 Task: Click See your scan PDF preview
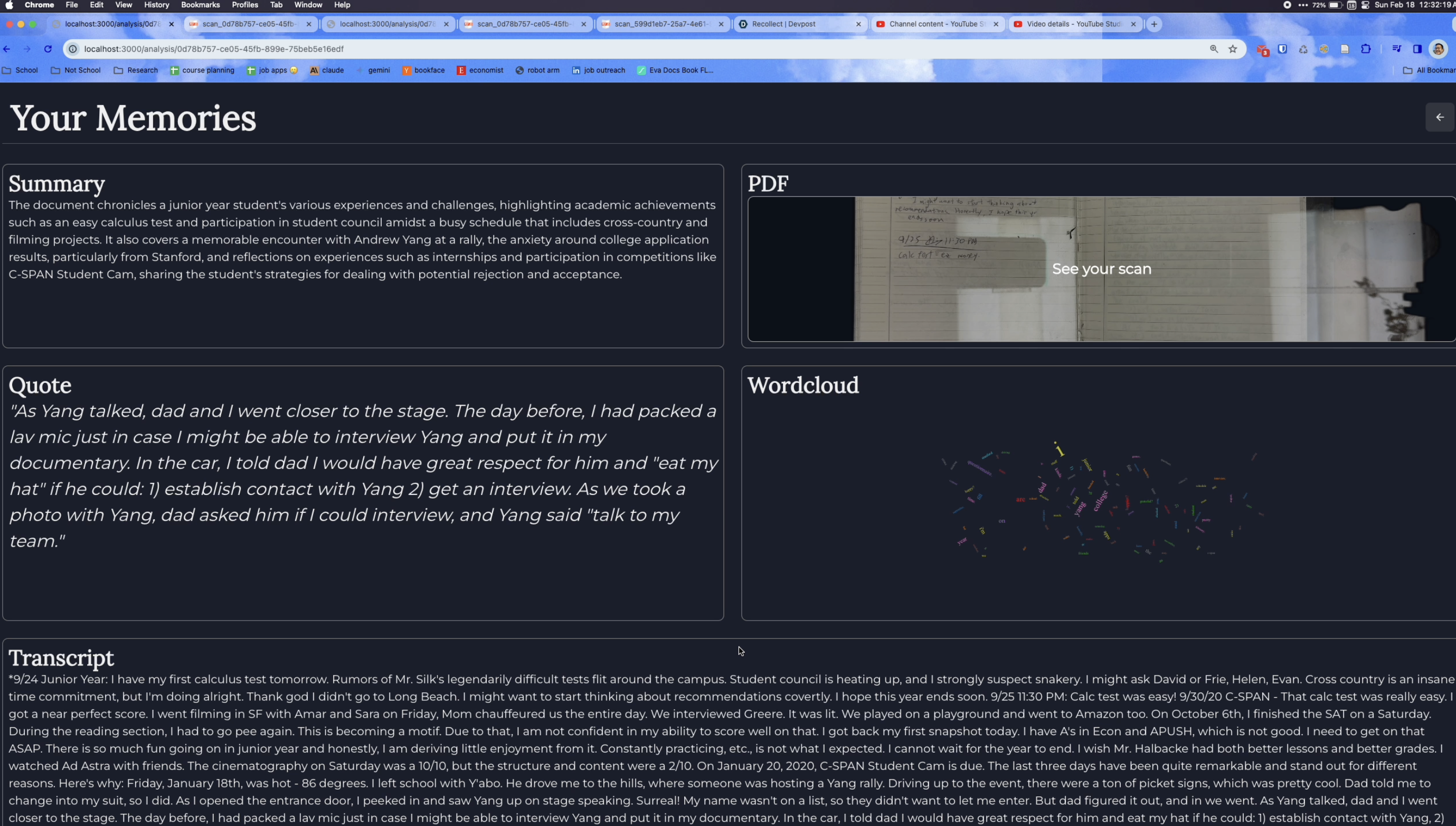pos(1101,269)
